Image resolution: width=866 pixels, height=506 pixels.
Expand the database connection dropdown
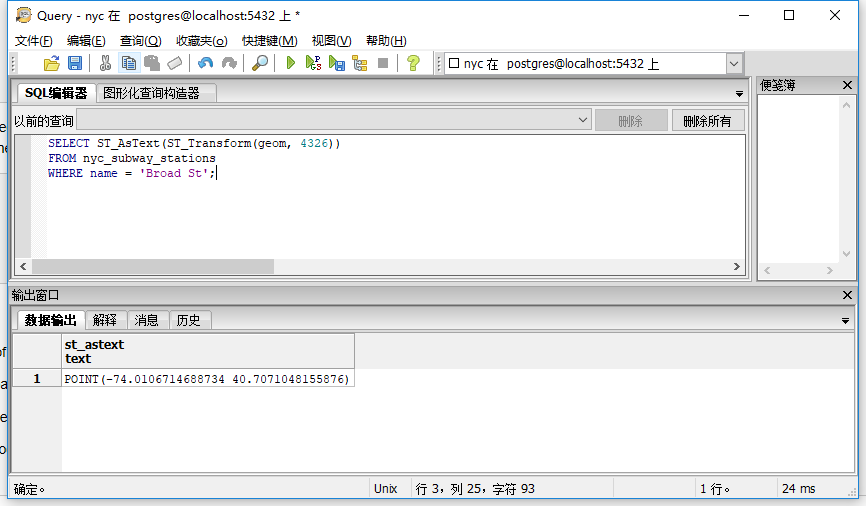(733, 64)
